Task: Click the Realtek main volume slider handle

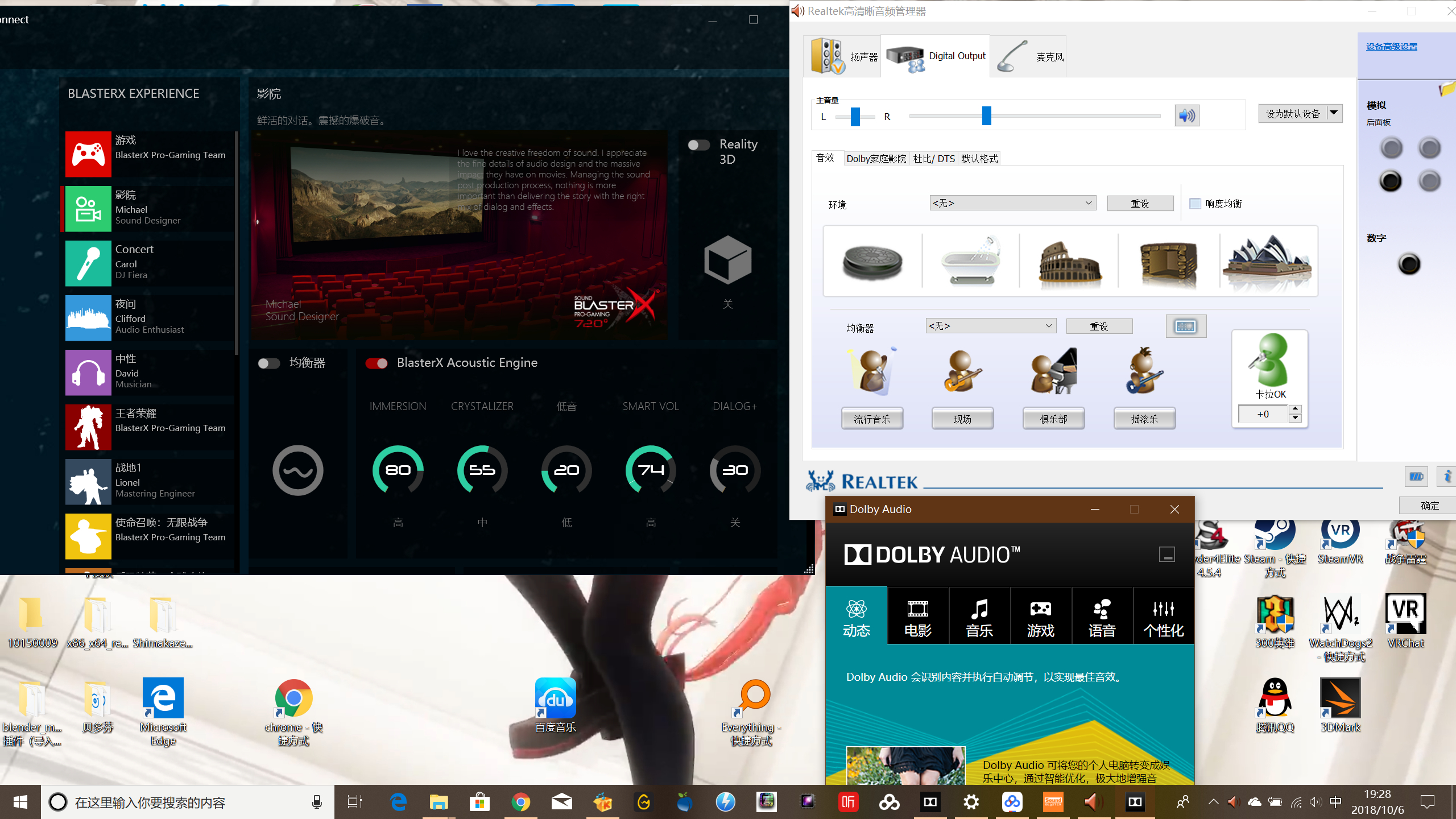Action: [987, 116]
